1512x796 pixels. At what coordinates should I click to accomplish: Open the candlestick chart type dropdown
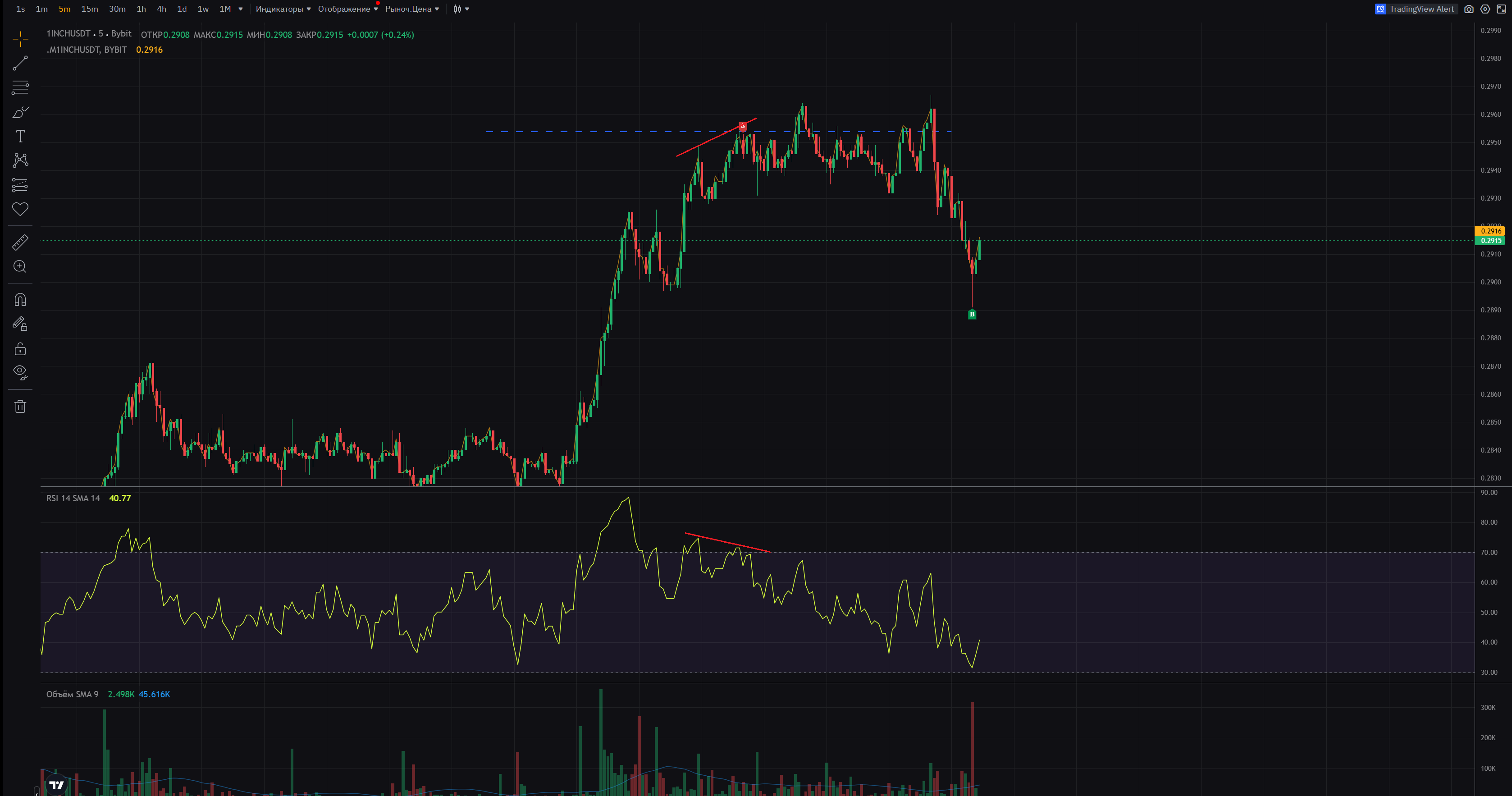[461, 9]
